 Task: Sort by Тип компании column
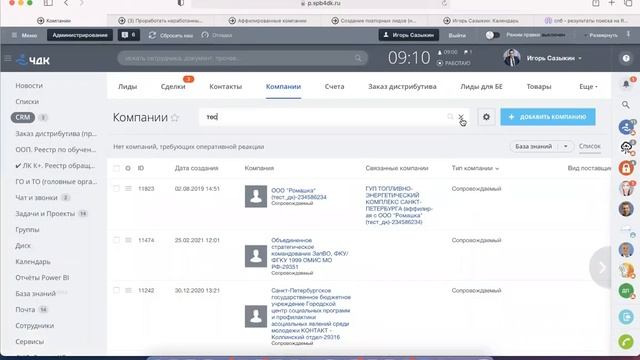tap(475, 168)
